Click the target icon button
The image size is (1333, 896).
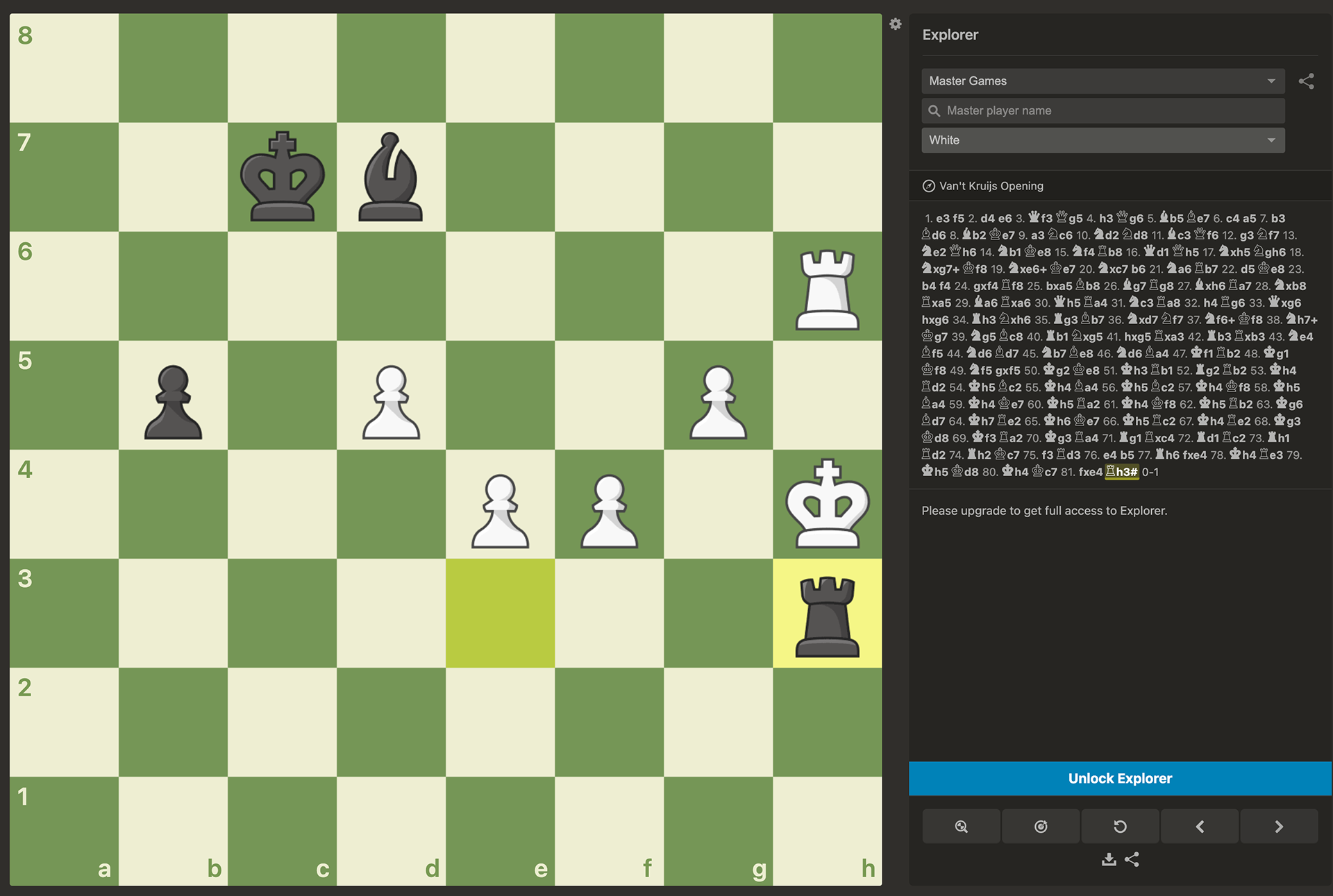pos(1041,827)
